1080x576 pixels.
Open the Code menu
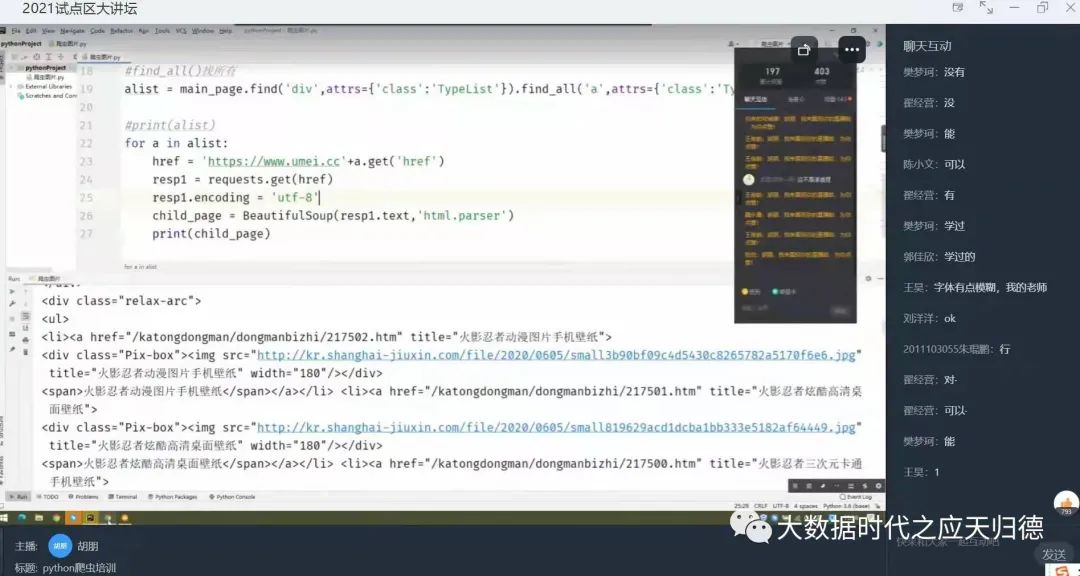click(97, 31)
